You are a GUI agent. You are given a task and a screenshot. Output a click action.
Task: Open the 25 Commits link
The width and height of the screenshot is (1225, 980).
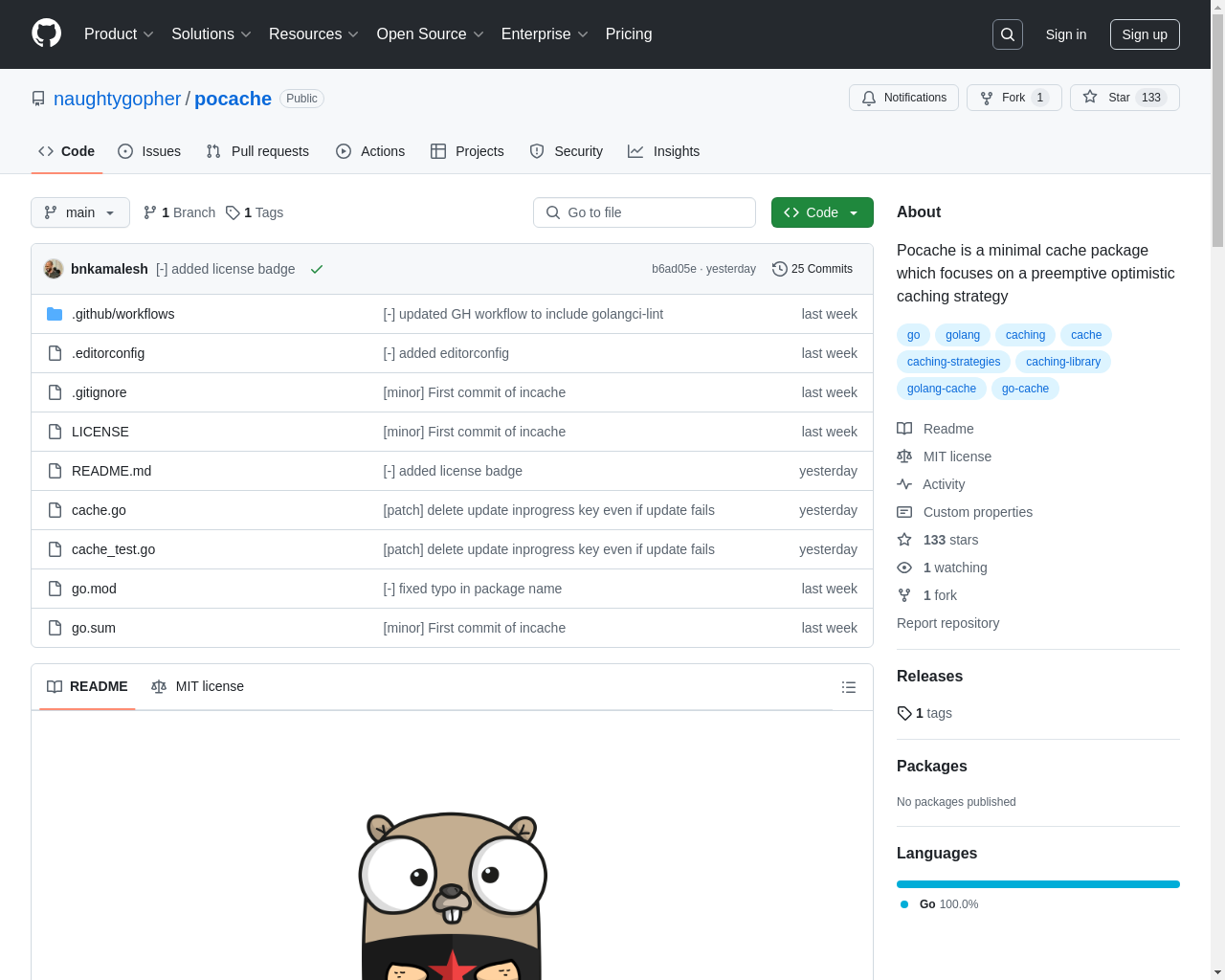coord(813,269)
